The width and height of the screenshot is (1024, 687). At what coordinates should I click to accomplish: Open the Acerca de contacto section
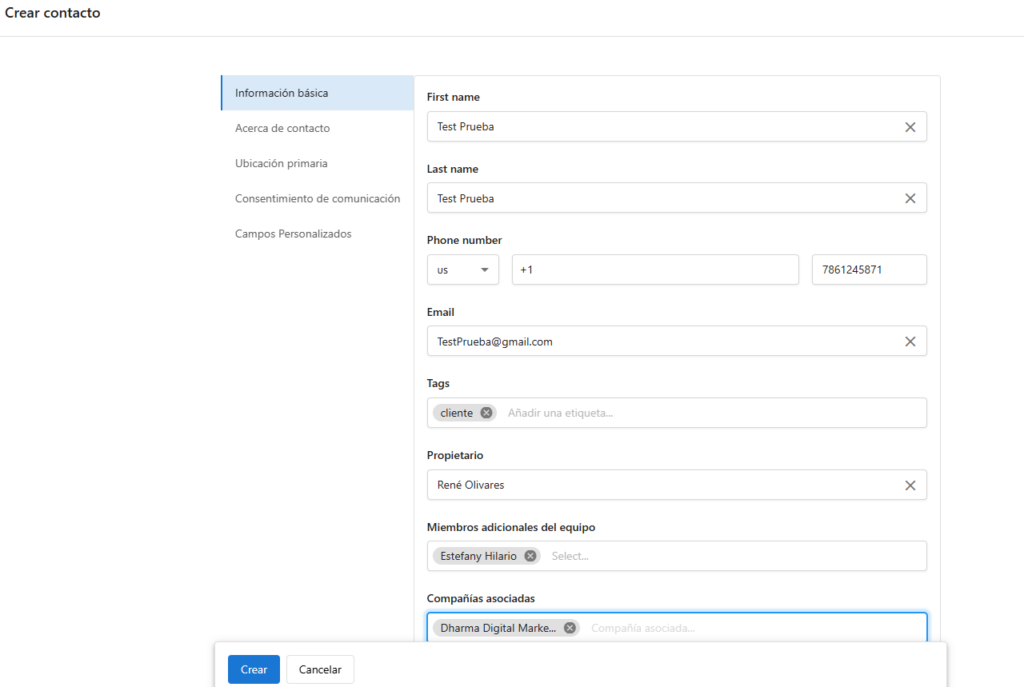282,128
